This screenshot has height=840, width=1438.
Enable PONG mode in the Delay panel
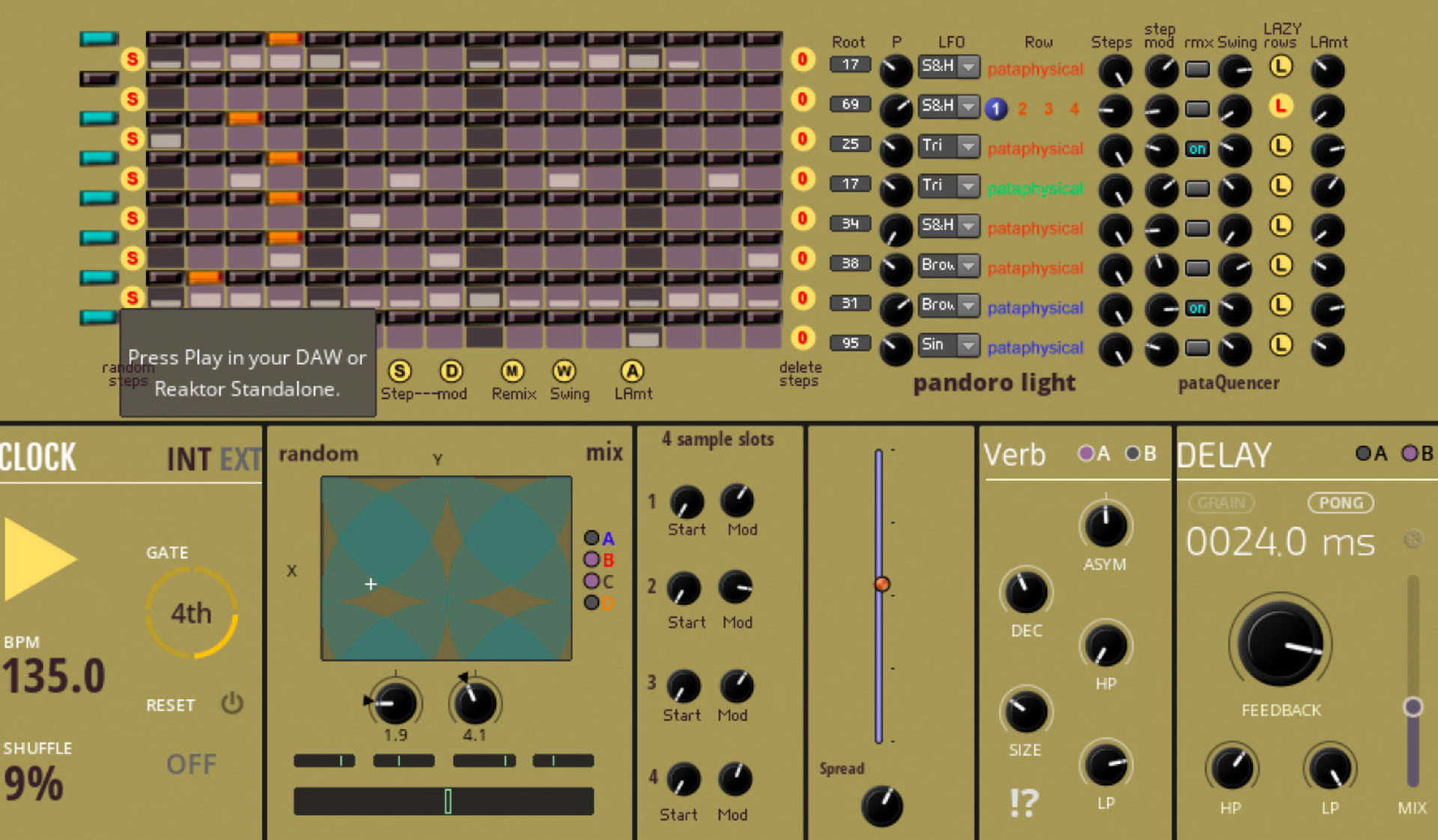click(x=1340, y=502)
